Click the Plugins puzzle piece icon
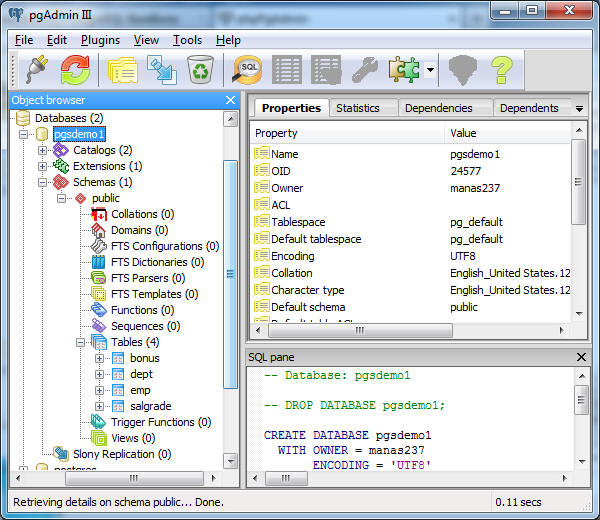 click(404, 70)
